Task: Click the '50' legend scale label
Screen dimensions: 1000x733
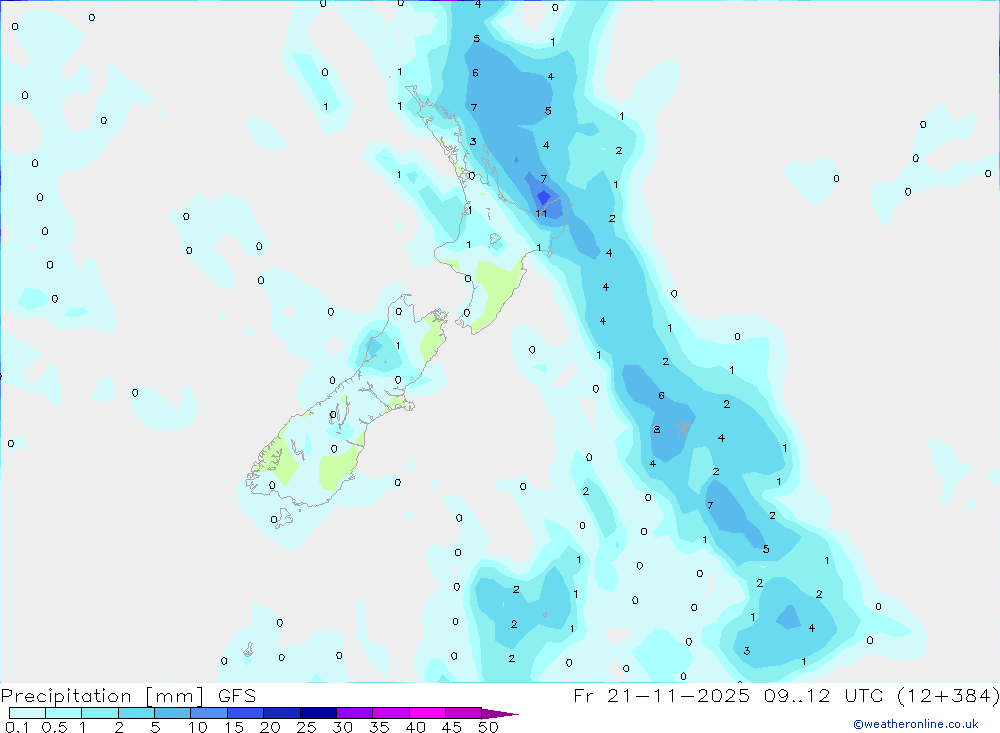Action: tap(488, 727)
